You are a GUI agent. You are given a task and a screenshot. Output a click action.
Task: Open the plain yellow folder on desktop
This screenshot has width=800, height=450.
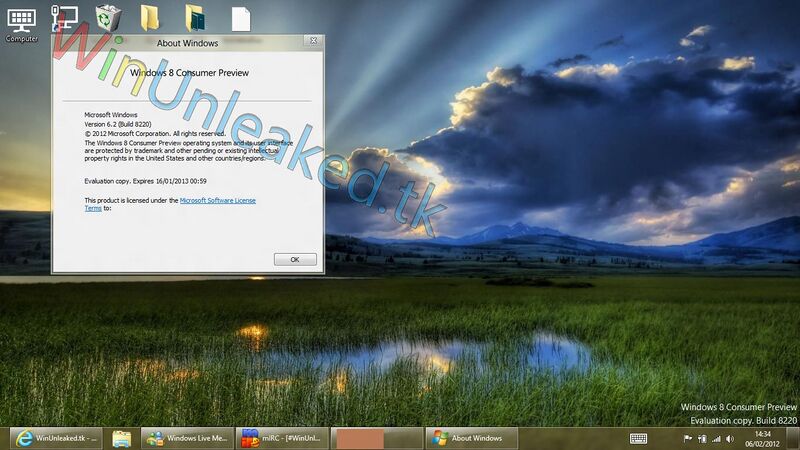150,18
